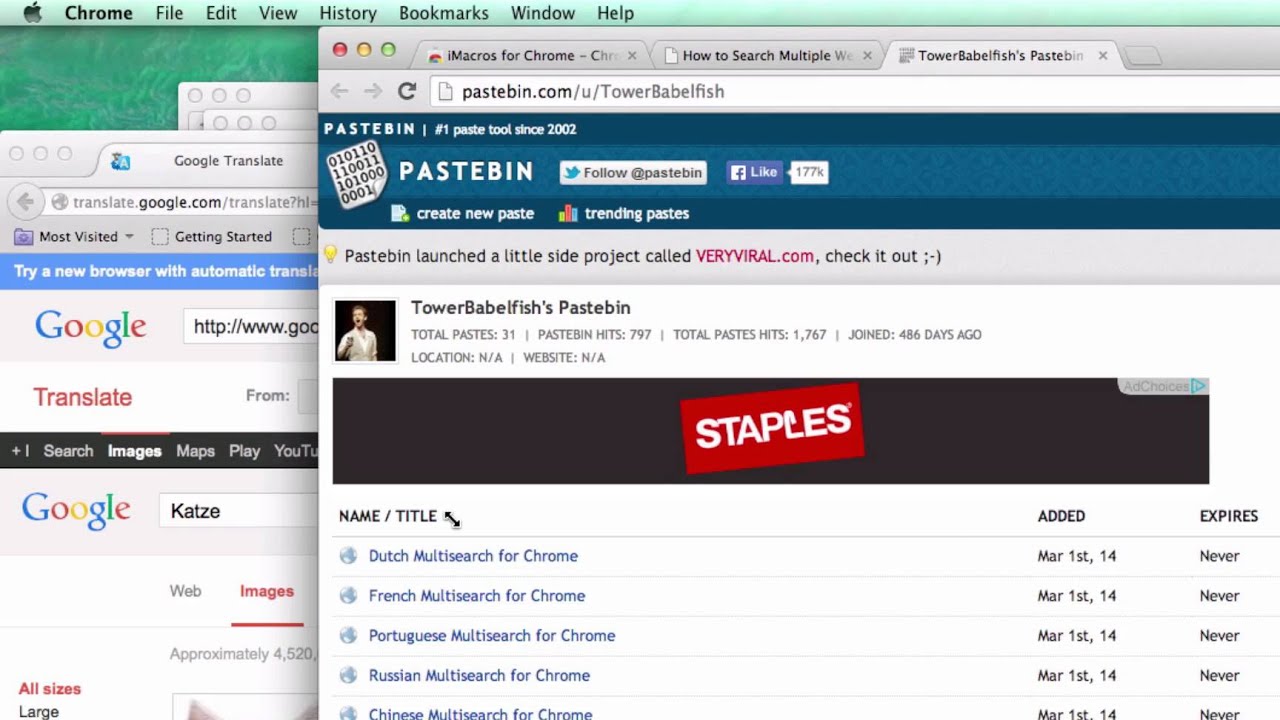Click the Facebook Like button
Viewport: 1280px width, 720px height.
tap(754, 172)
